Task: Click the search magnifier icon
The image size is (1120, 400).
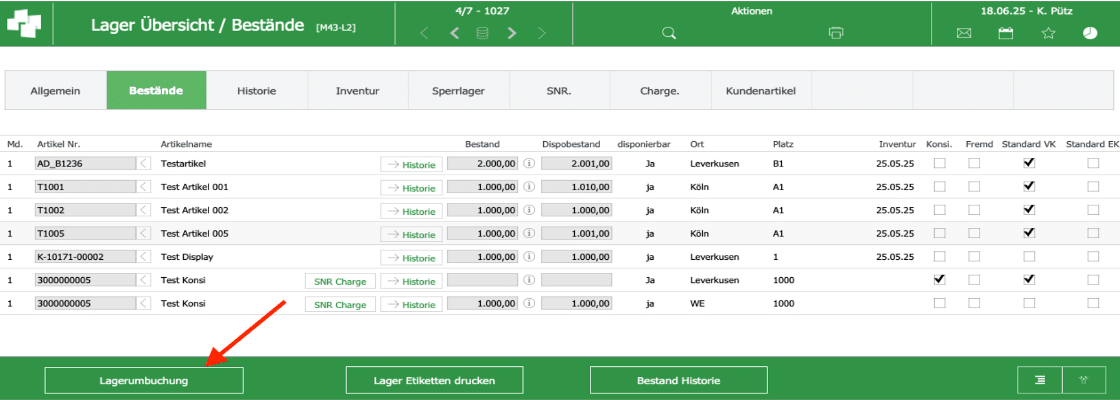Action: click(669, 33)
